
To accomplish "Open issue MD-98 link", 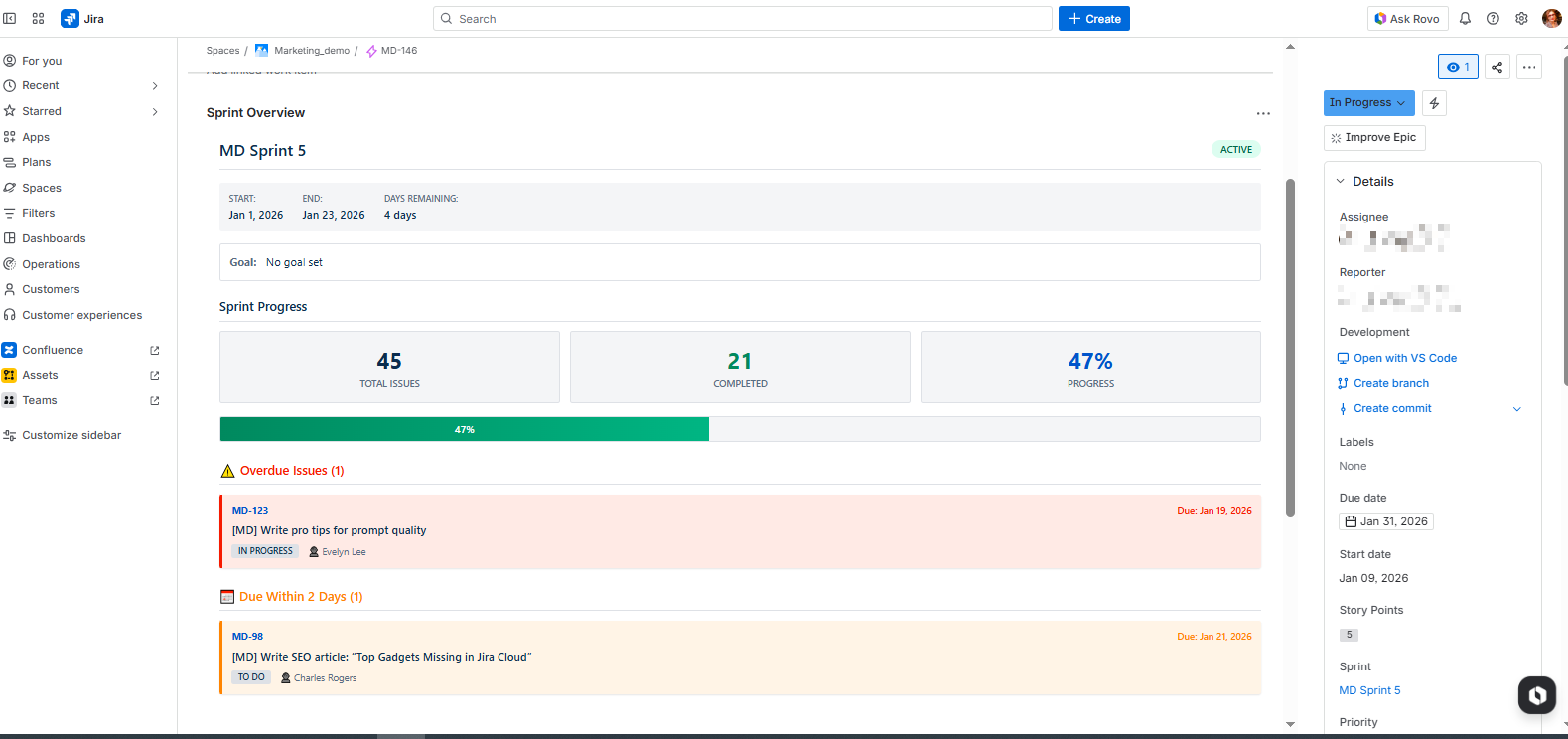I will pyautogui.click(x=248, y=637).
